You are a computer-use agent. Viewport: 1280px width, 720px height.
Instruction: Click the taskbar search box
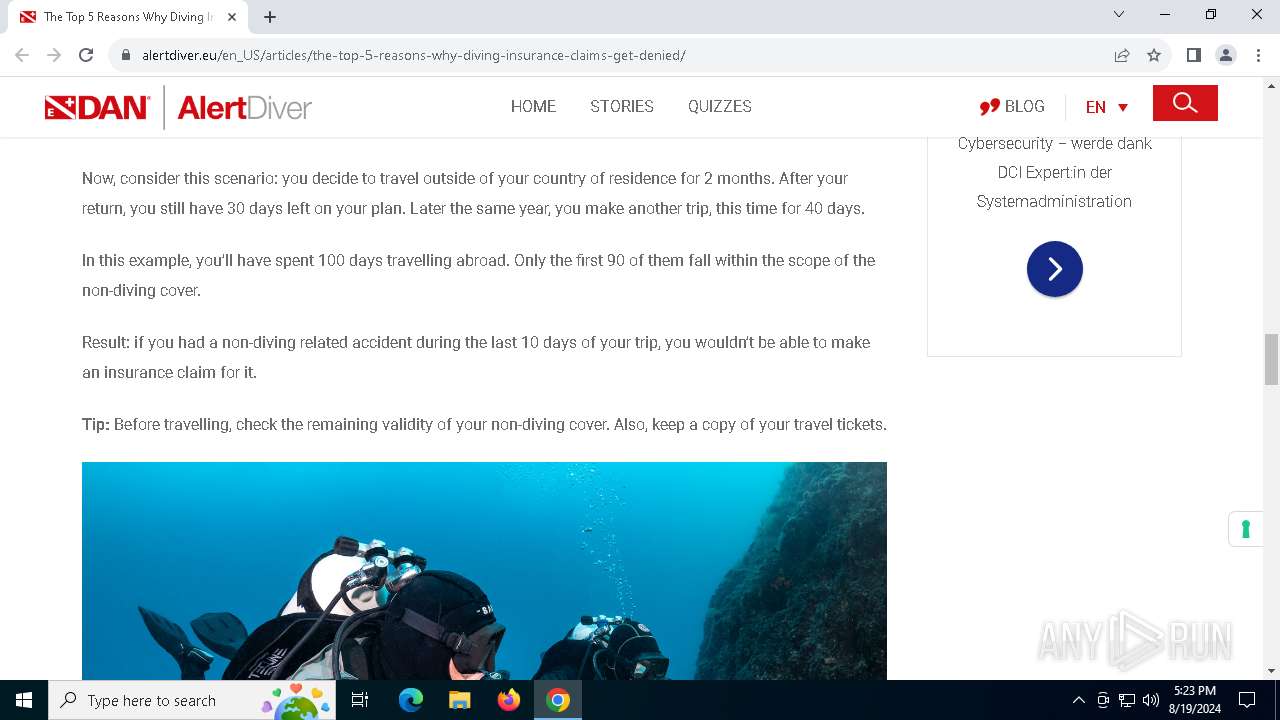(x=191, y=700)
